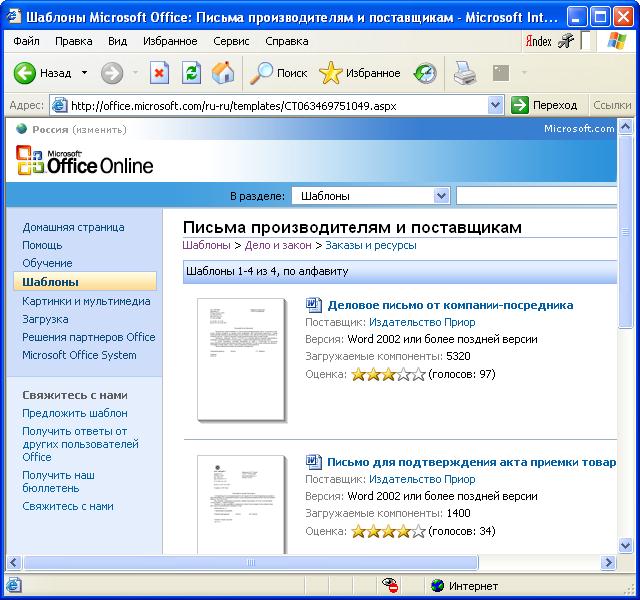This screenshot has height=600, width=640.
Task: Go to Домашняя страница in sidebar
Action: point(73,227)
